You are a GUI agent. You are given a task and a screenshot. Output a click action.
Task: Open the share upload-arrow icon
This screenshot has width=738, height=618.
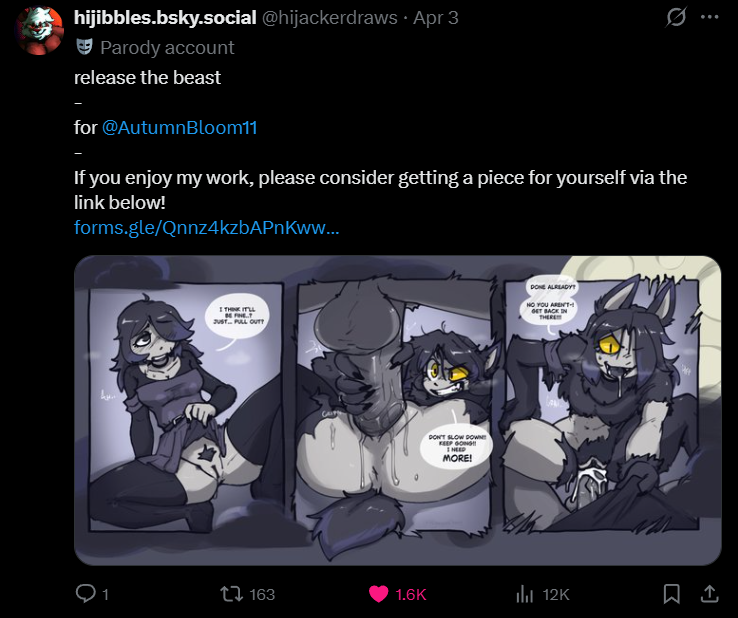(709, 594)
